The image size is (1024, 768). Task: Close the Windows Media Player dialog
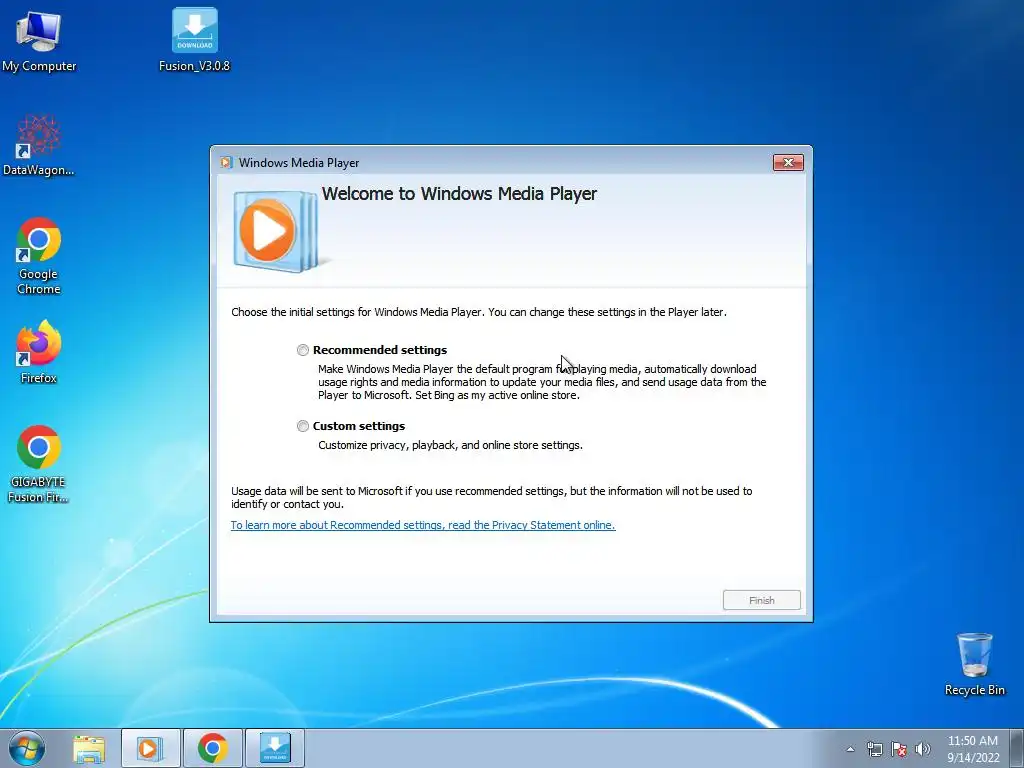click(788, 163)
